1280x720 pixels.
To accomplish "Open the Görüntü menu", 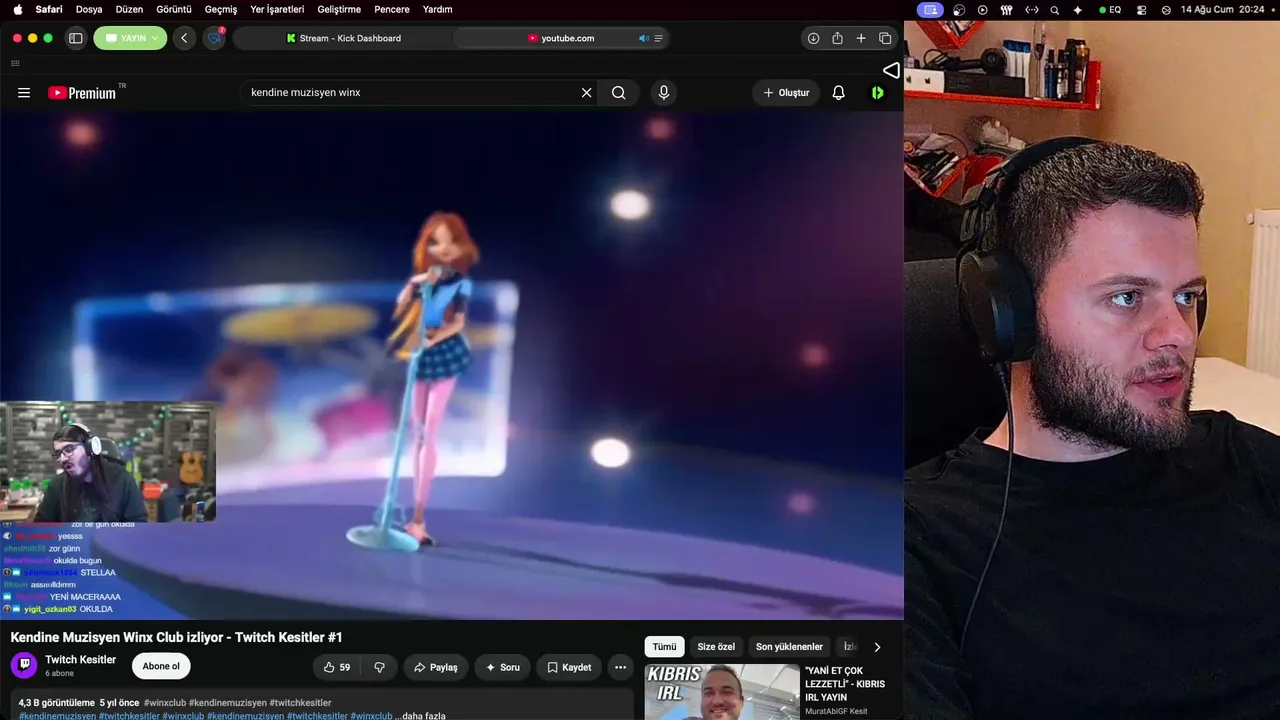I will [x=174, y=9].
